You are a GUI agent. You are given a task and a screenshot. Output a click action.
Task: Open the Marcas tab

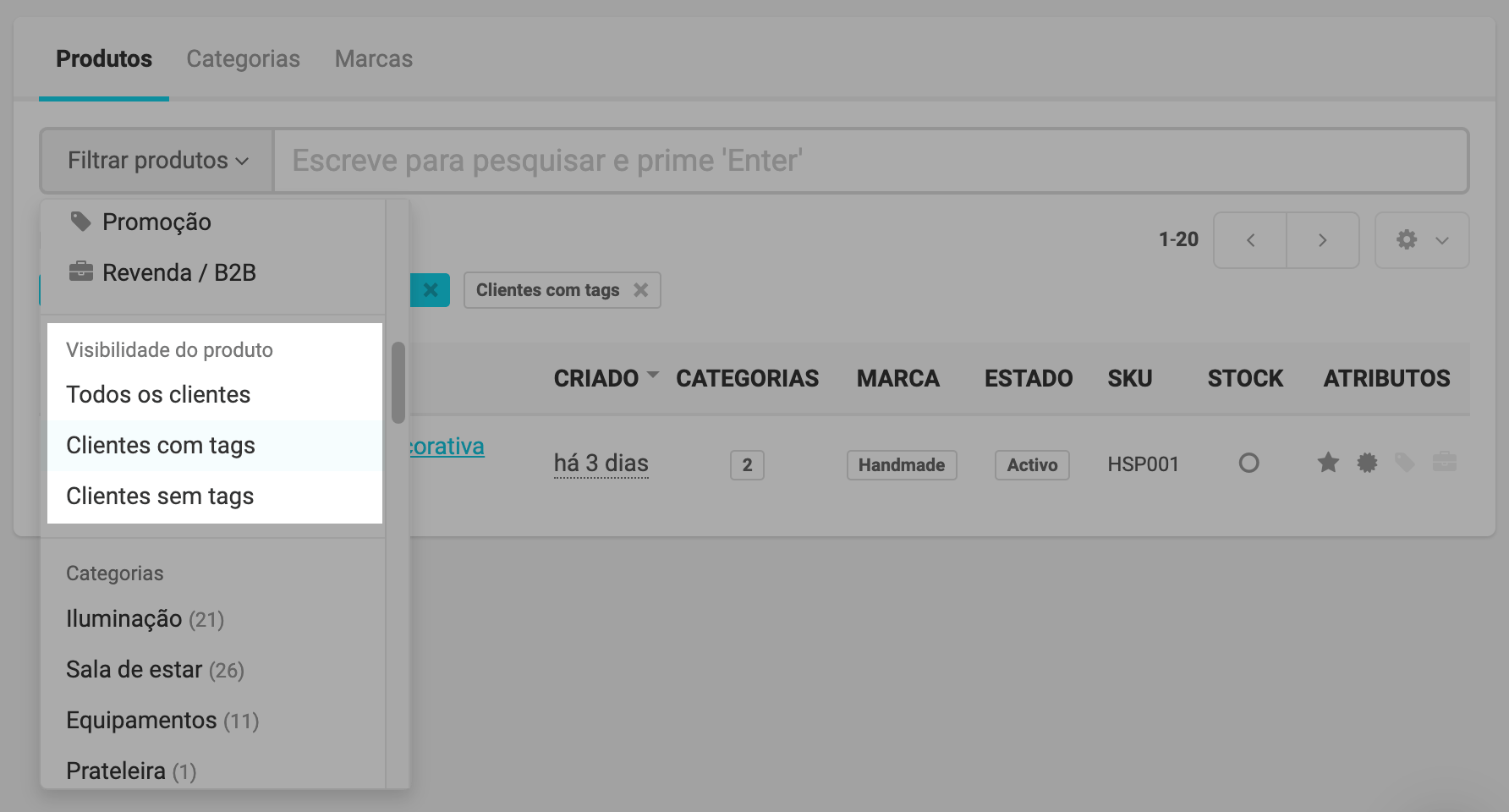(x=373, y=59)
